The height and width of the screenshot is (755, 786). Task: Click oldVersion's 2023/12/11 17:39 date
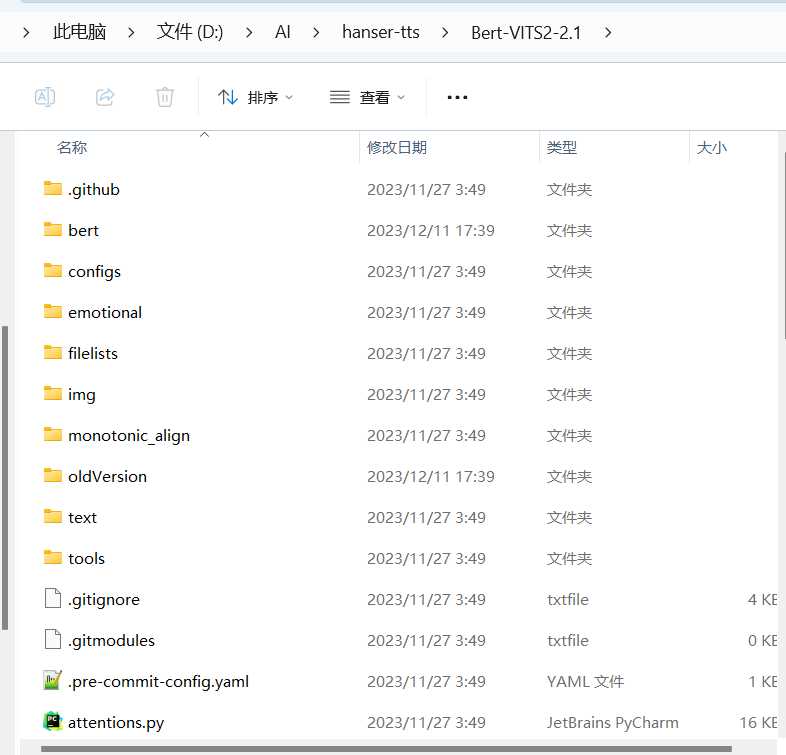tap(431, 476)
